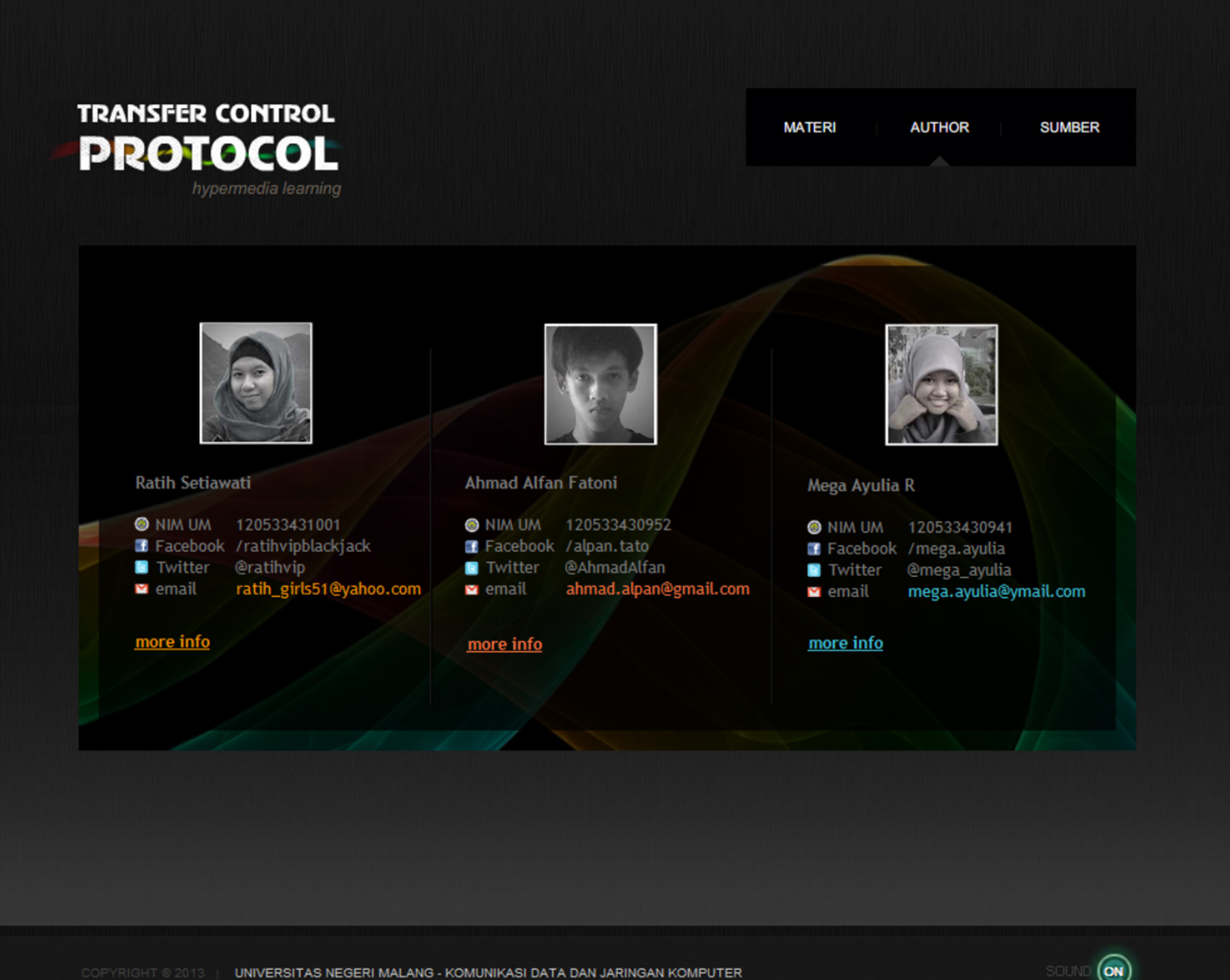Click Ahmad Alfan Fatoni's Facebook icon
Viewport: 1230px width, 980px height.
(471, 547)
